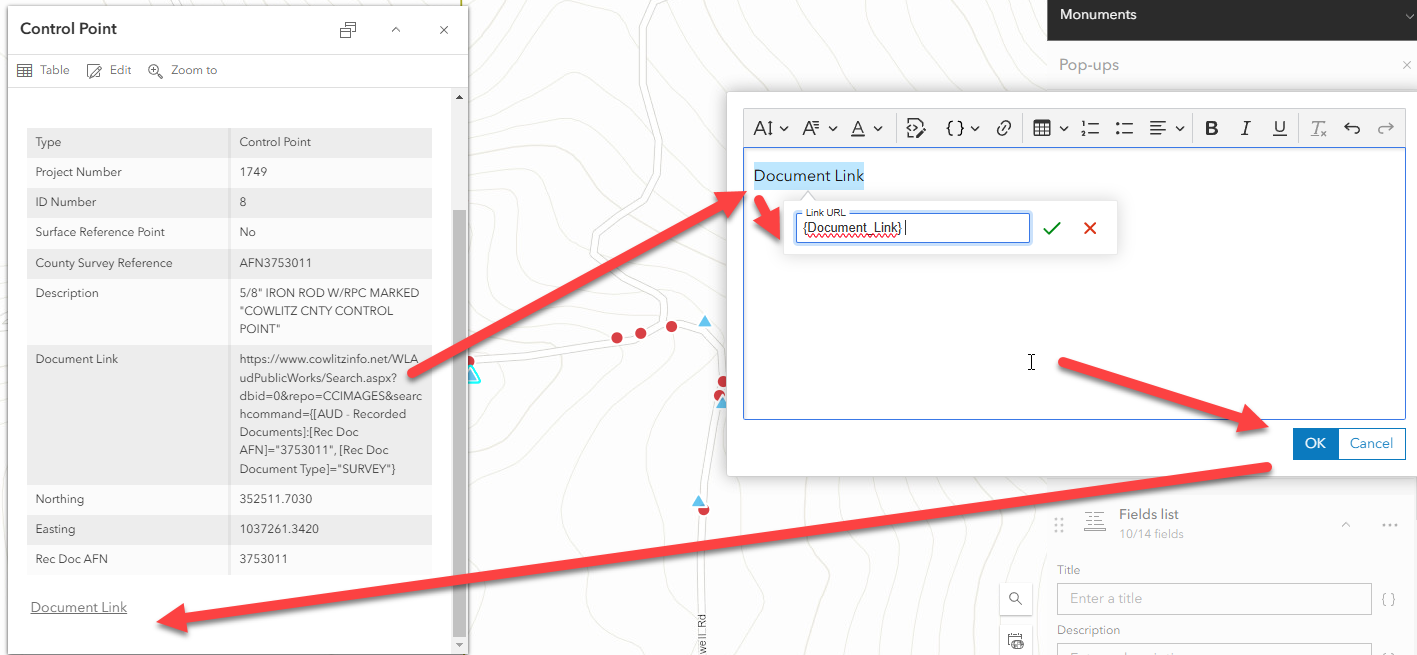Clear formatting with the Tx icon
The height and width of the screenshot is (655, 1417).
(x=1318, y=127)
